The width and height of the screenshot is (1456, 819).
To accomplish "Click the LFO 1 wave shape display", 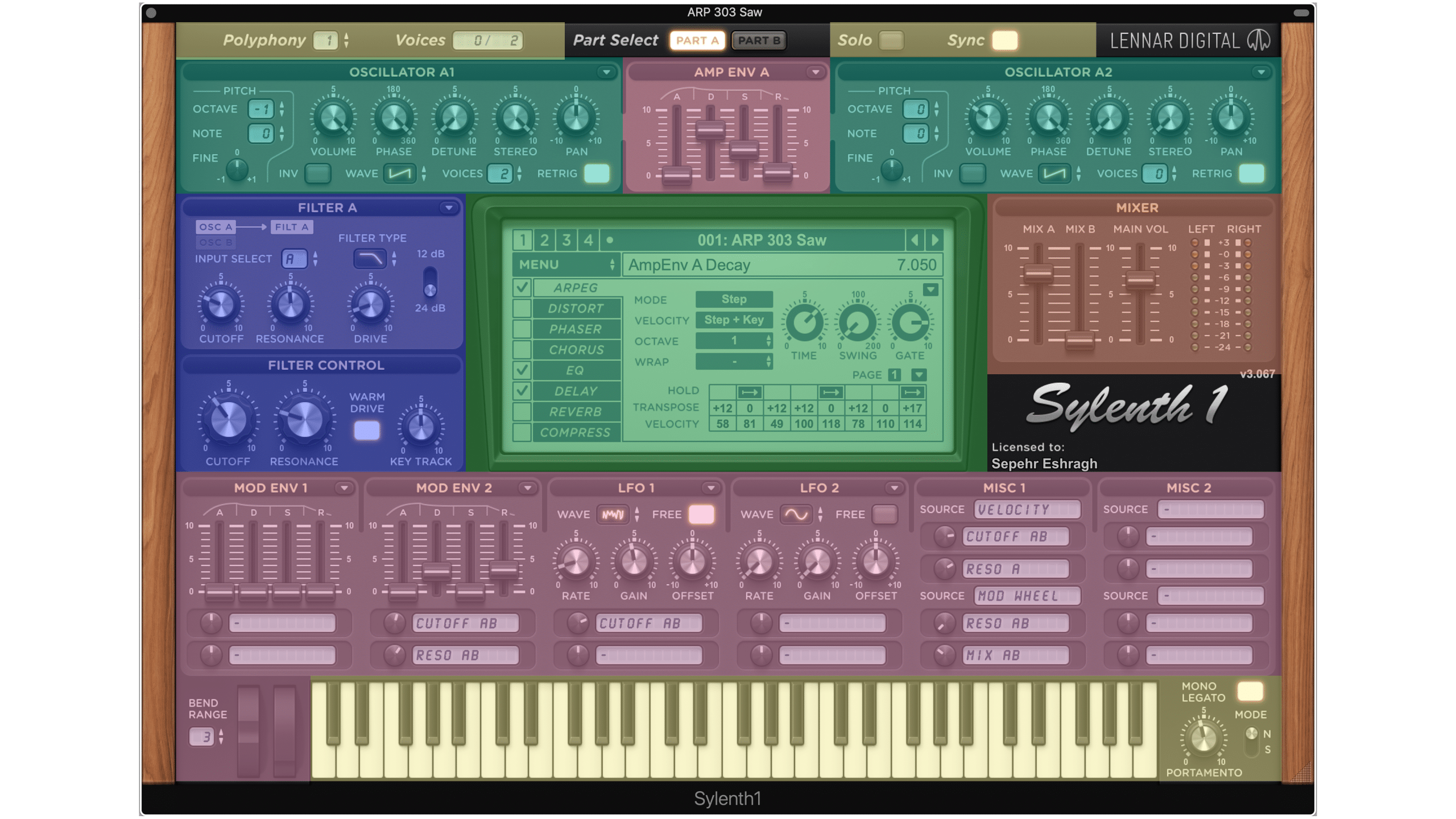I will click(613, 515).
